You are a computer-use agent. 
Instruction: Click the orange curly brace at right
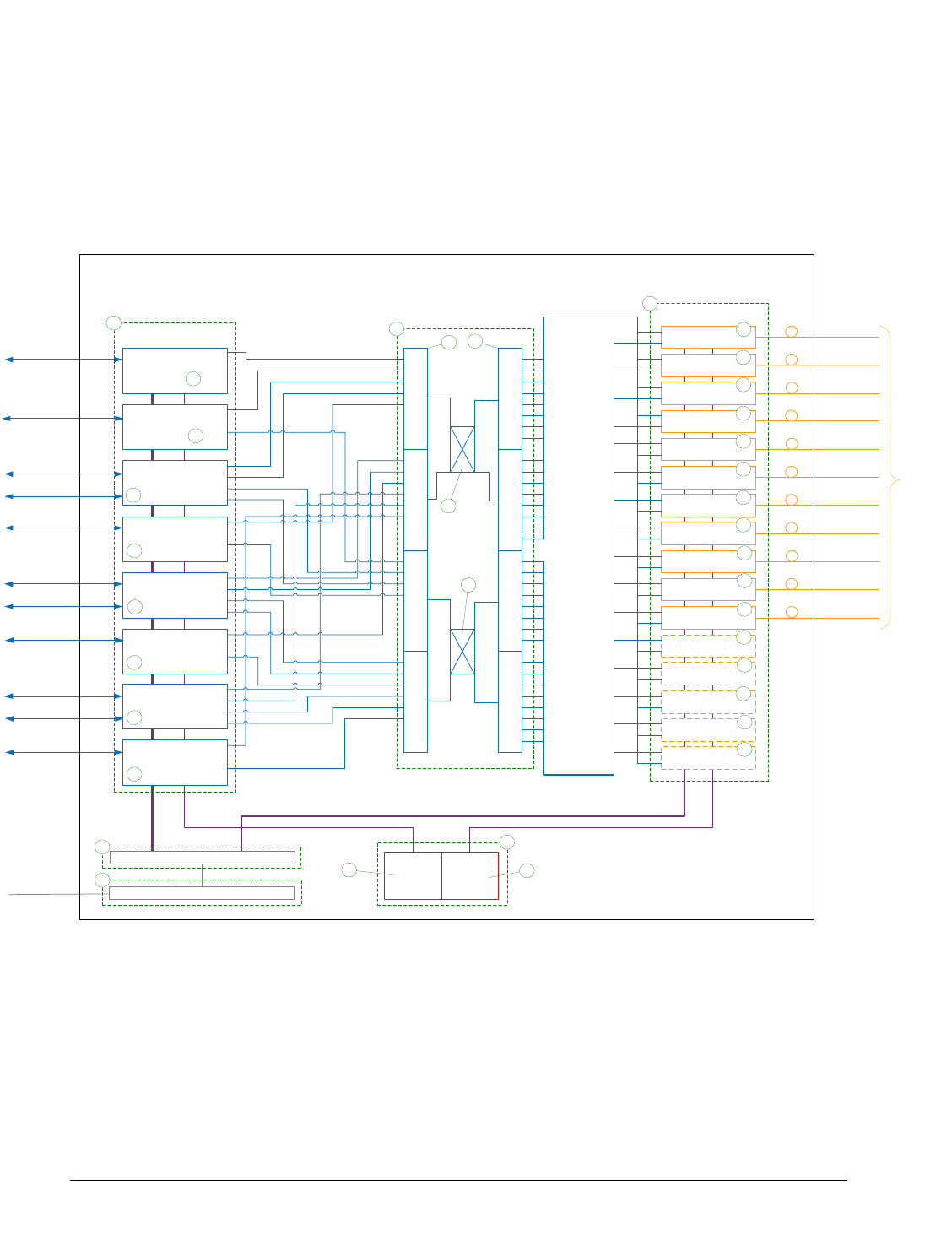pos(890,477)
